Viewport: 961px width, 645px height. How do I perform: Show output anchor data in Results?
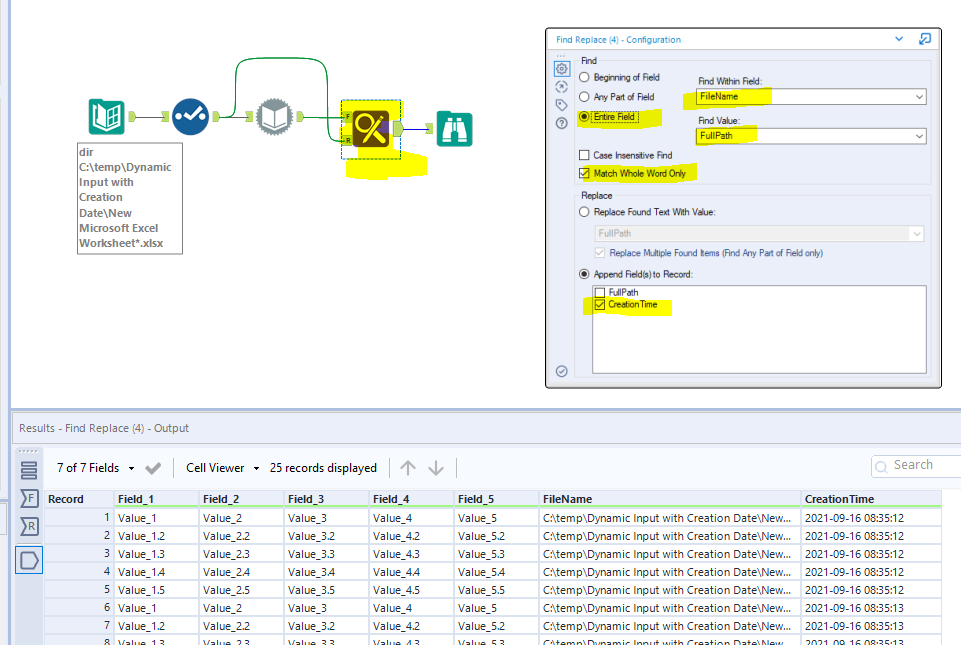(29, 560)
